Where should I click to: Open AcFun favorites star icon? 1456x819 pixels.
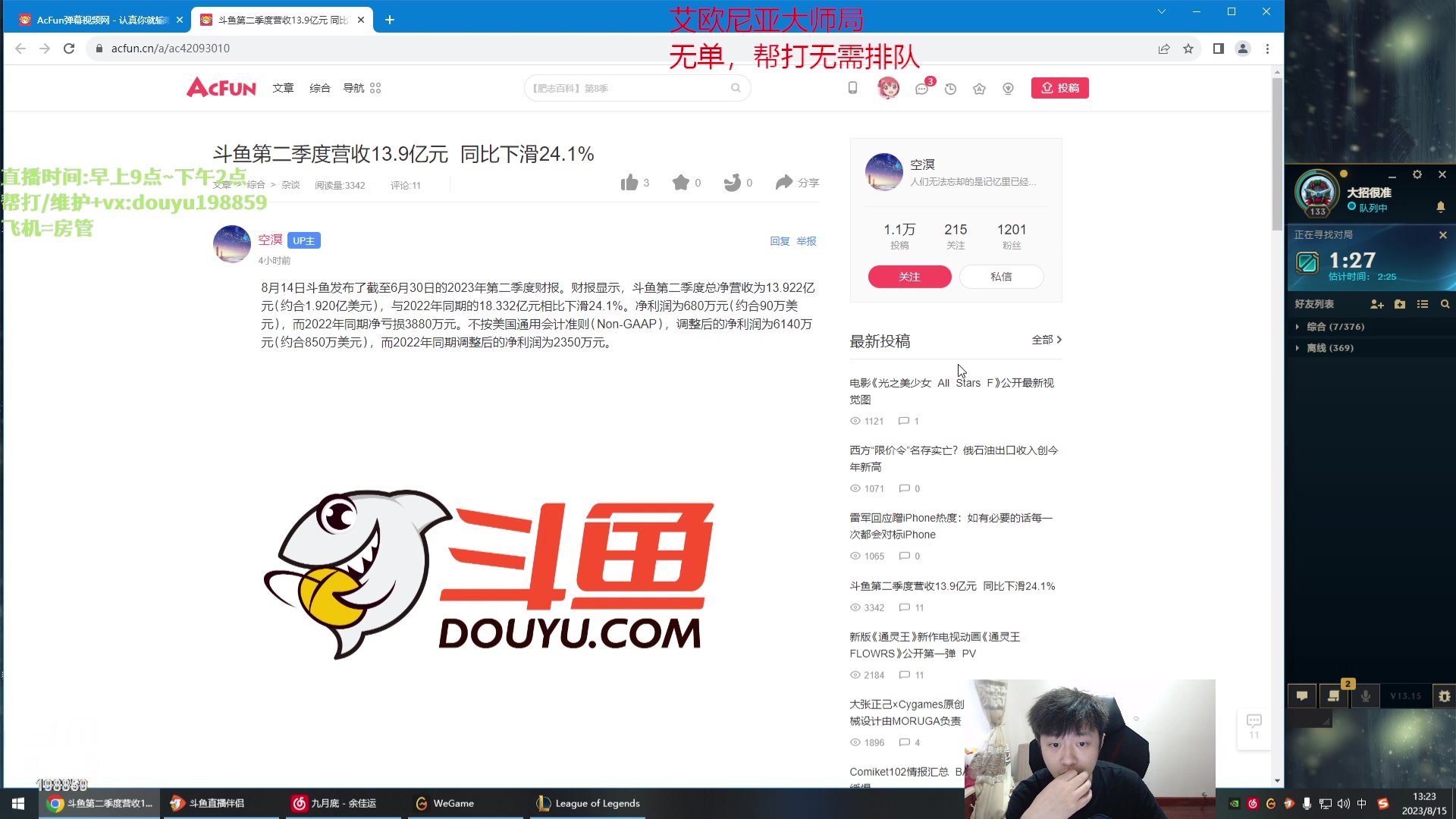pyautogui.click(x=978, y=89)
